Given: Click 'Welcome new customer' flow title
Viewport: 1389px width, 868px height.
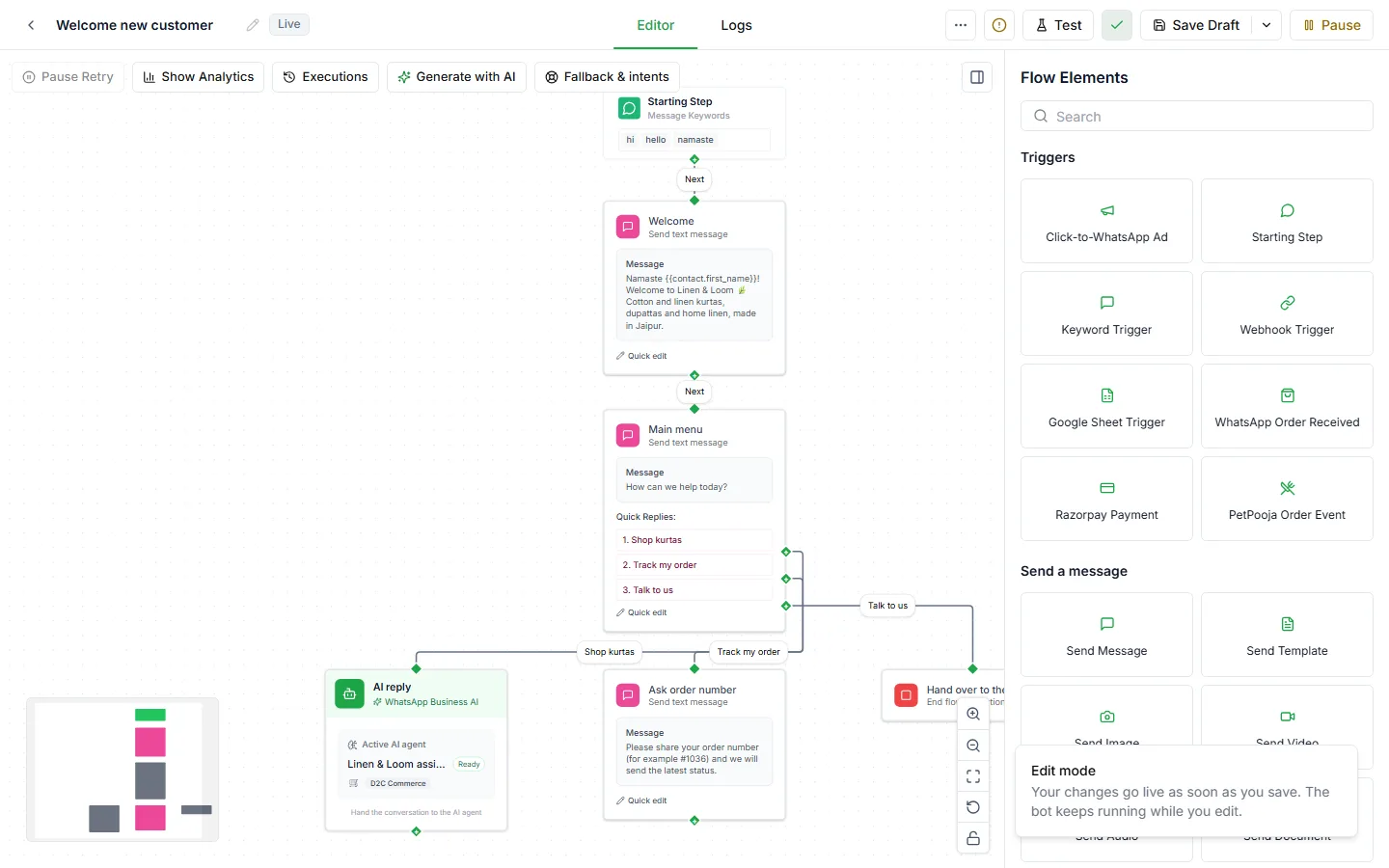Looking at the screenshot, I should coord(135,25).
